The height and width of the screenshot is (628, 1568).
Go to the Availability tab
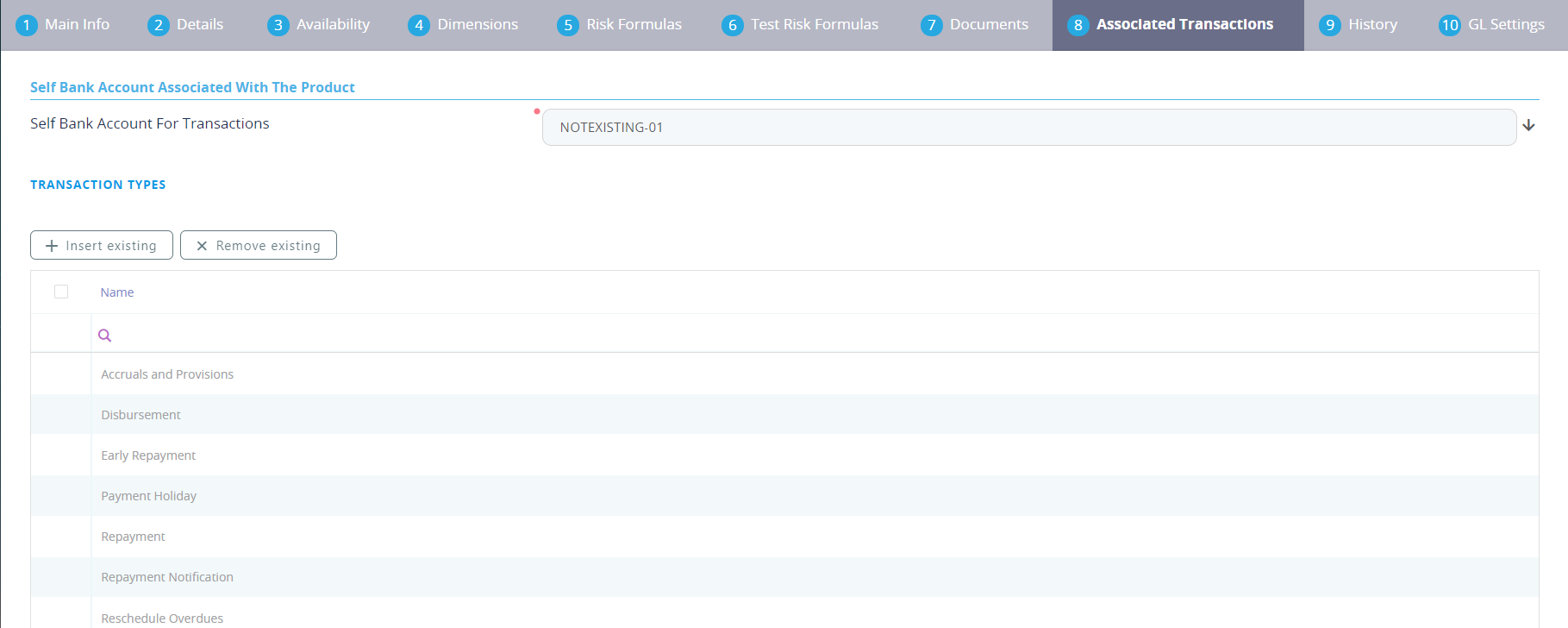tap(319, 25)
